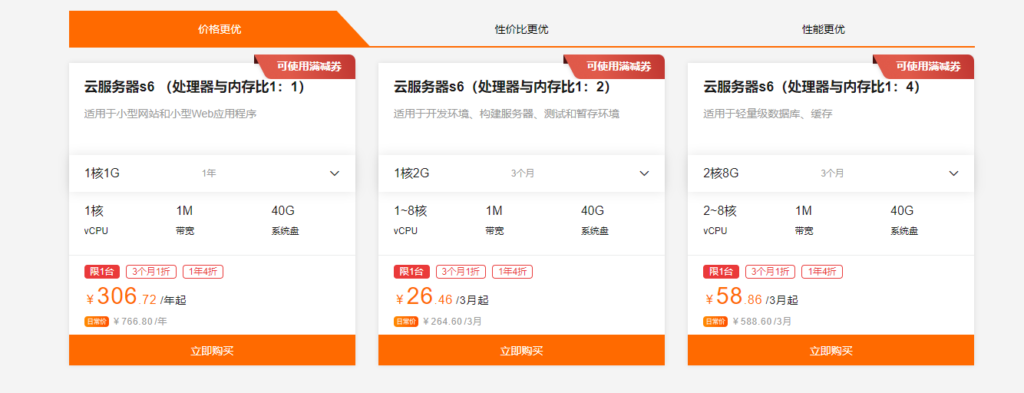Expand the 1核1G configuration dropdown
Screen dimensions: 1024x393
[212, 174]
